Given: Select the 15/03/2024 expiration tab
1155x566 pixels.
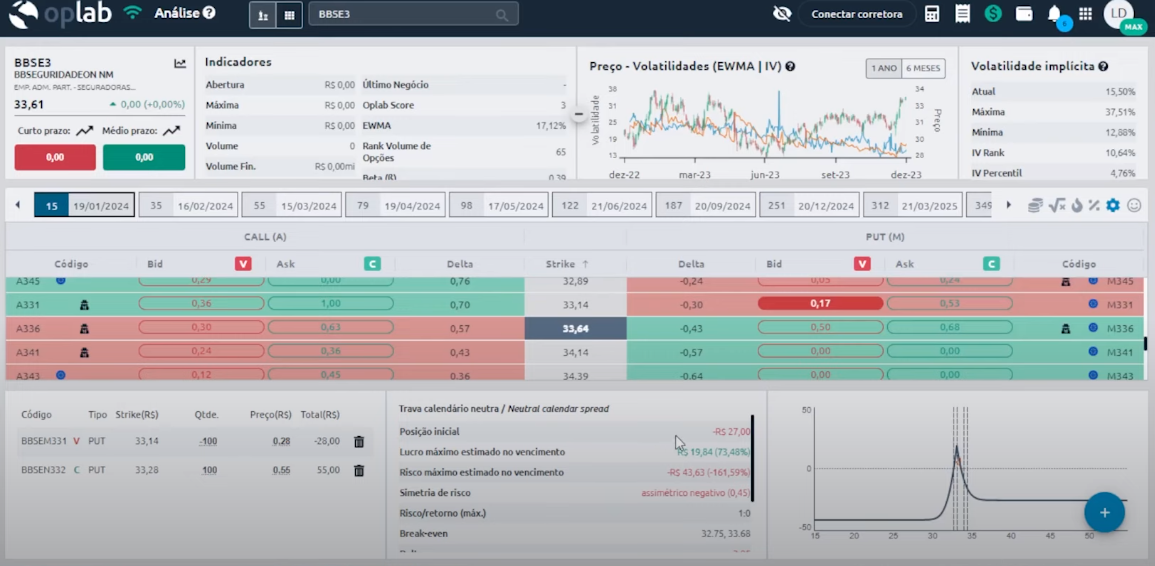Looking at the screenshot, I should 290,206.
